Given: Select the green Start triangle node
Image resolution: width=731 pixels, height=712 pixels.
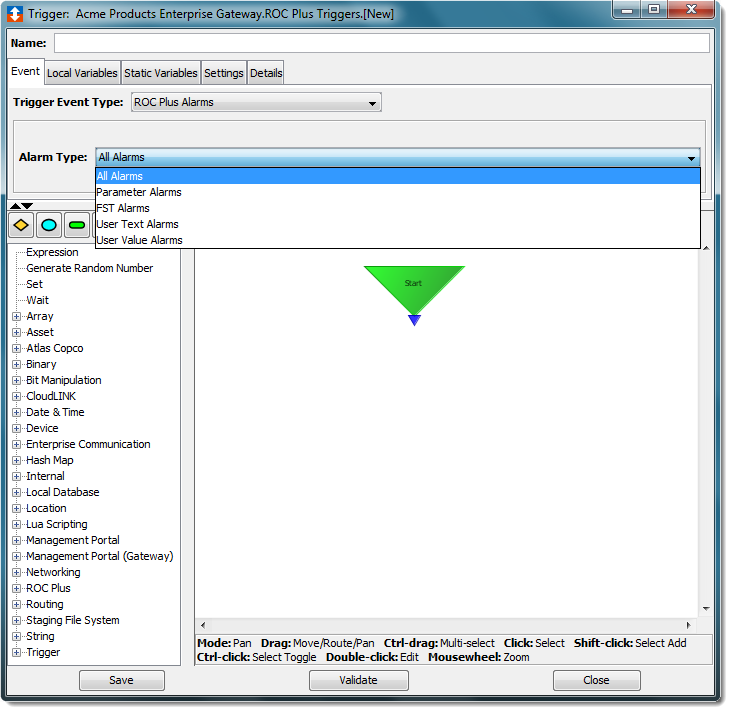Looking at the screenshot, I should 414,284.
